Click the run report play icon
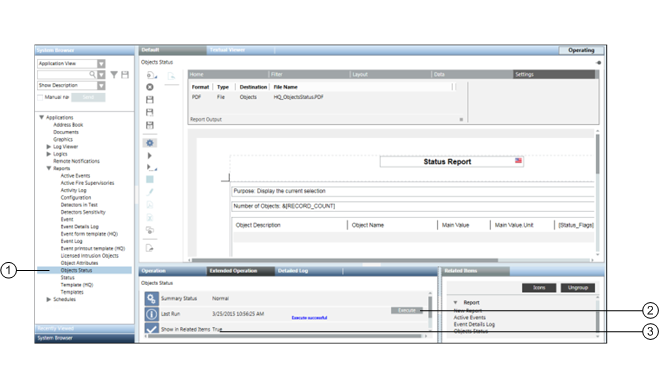 [149, 155]
